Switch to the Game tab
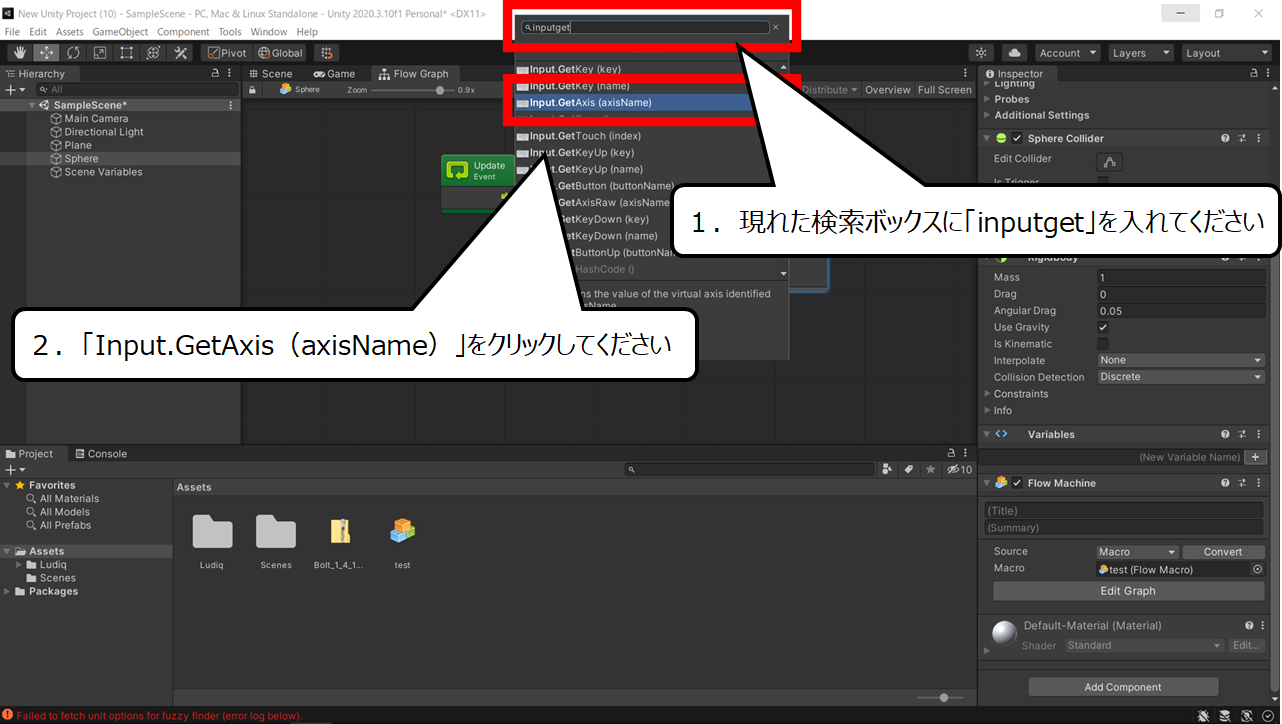This screenshot has width=1282, height=724. (334, 74)
